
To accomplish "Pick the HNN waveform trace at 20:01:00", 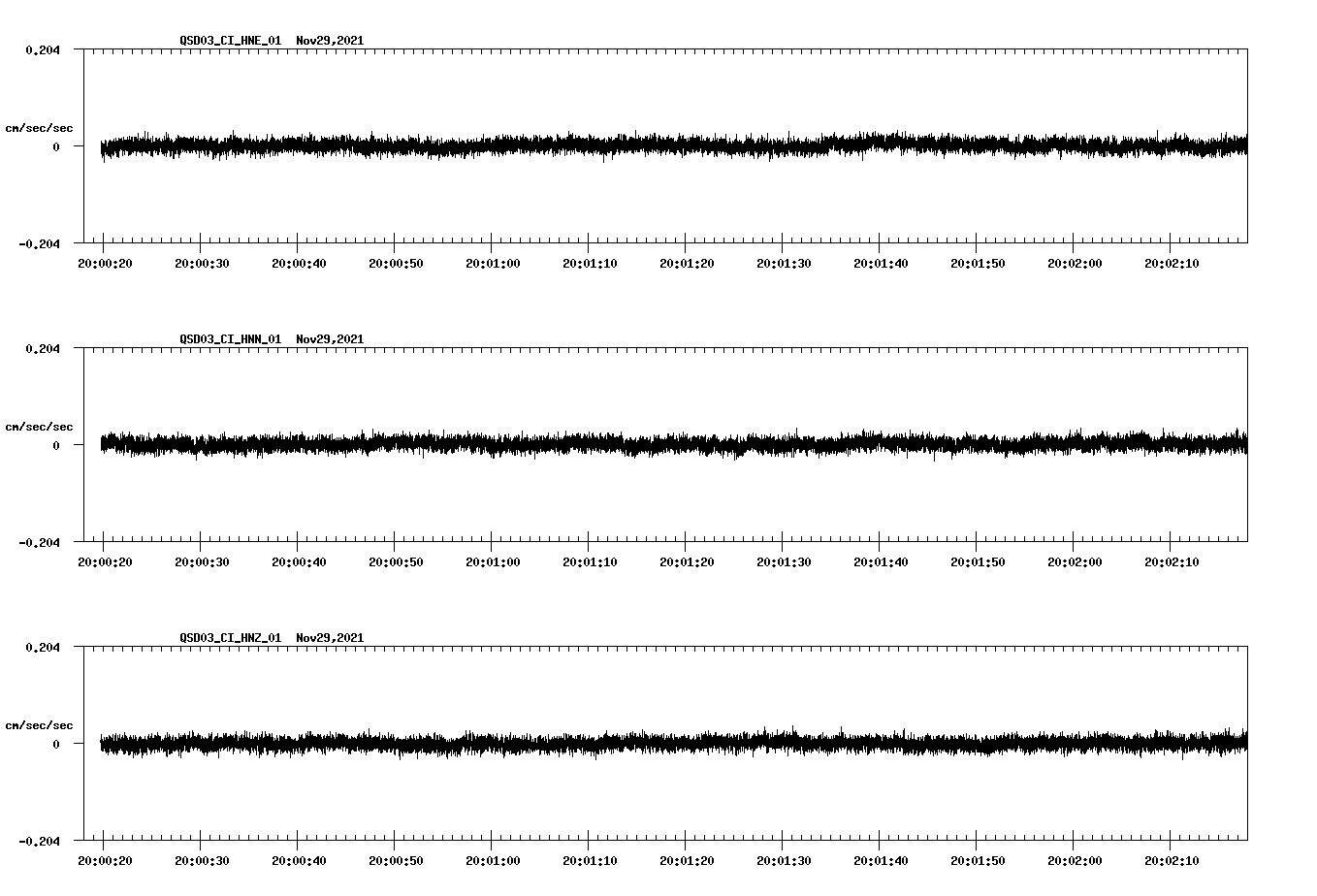I will click(x=492, y=444).
